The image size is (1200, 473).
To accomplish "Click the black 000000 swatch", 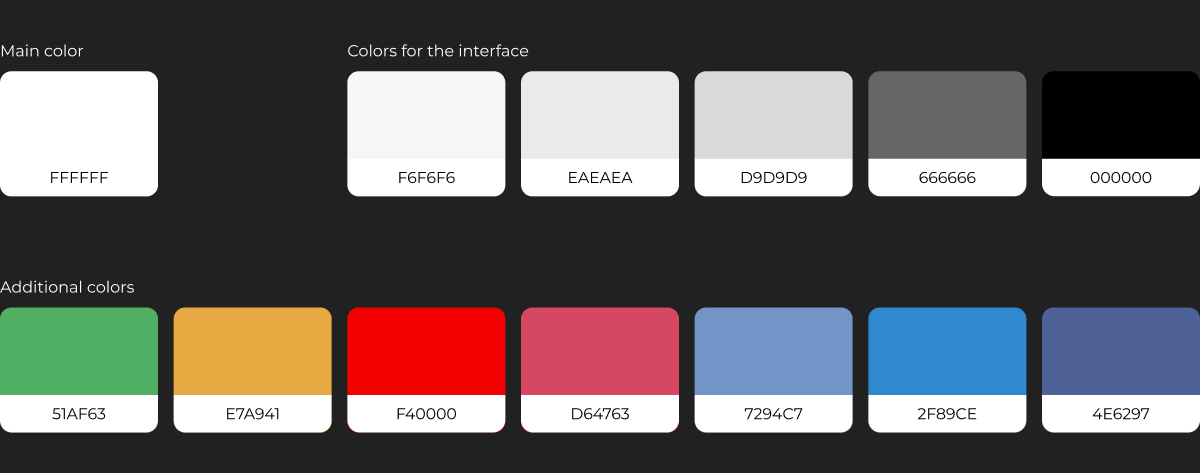I will click(x=1120, y=116).
